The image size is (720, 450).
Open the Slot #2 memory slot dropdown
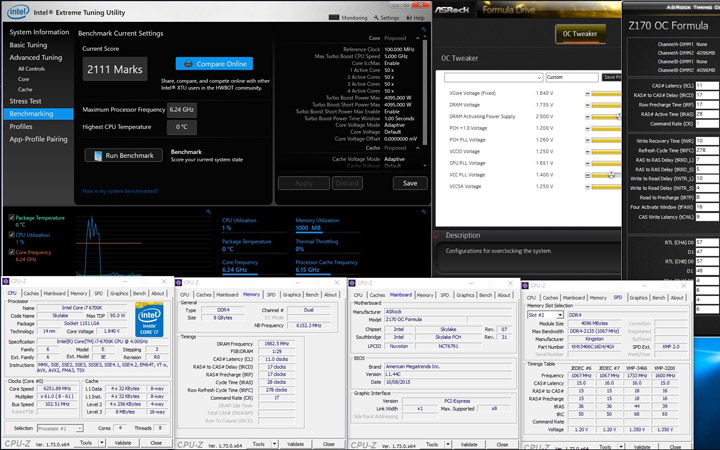point(547,314)
